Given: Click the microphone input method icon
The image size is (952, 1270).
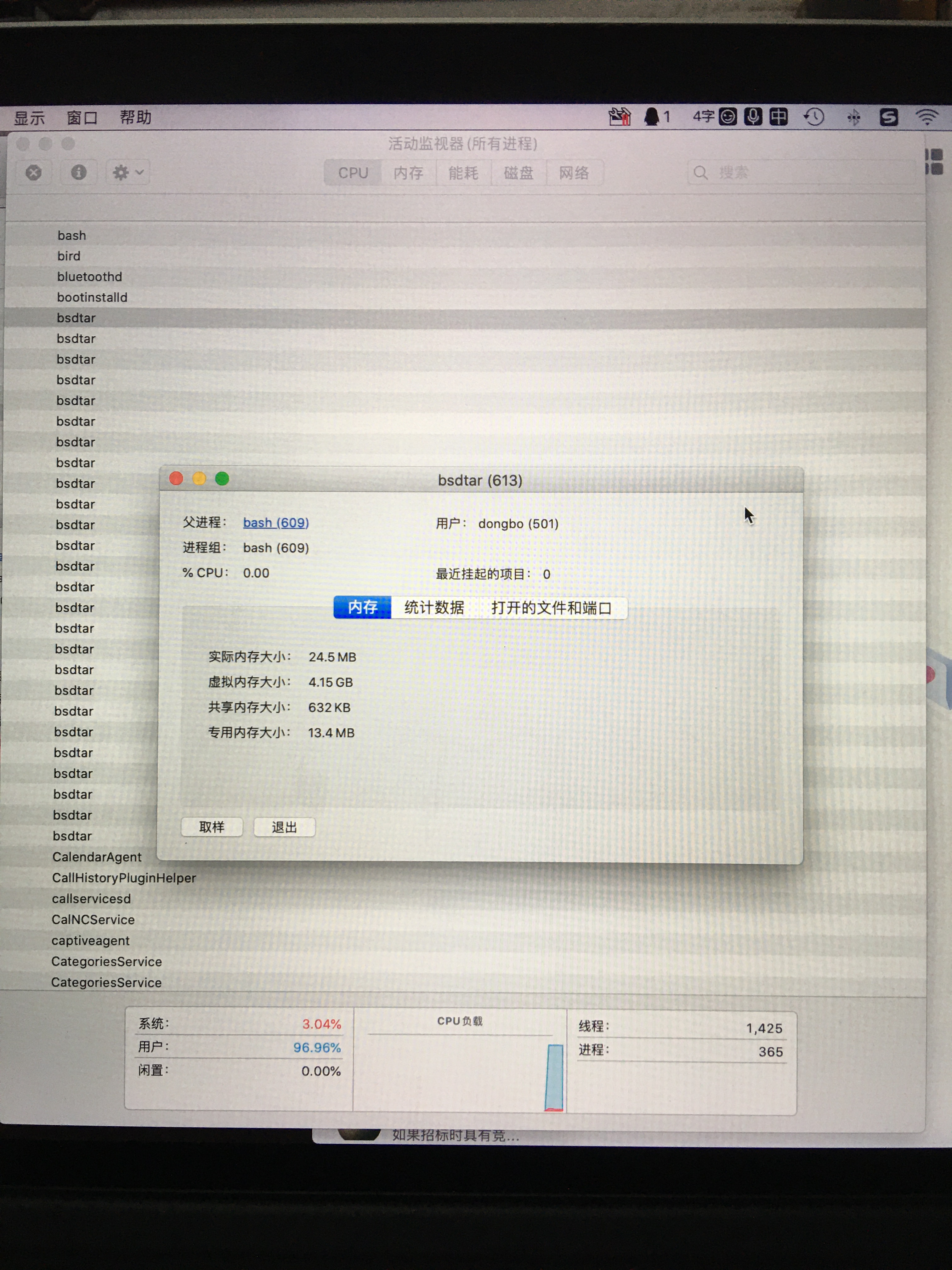Looking at the screenshot, I should click(753, 117).
